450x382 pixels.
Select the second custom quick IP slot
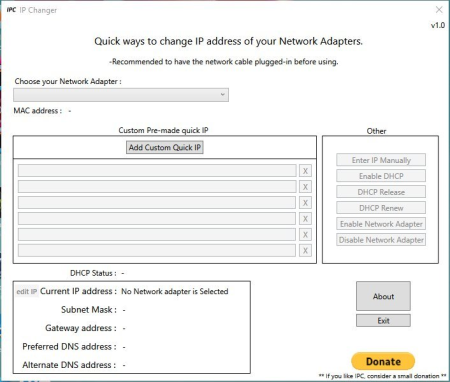tap(157, 187)
